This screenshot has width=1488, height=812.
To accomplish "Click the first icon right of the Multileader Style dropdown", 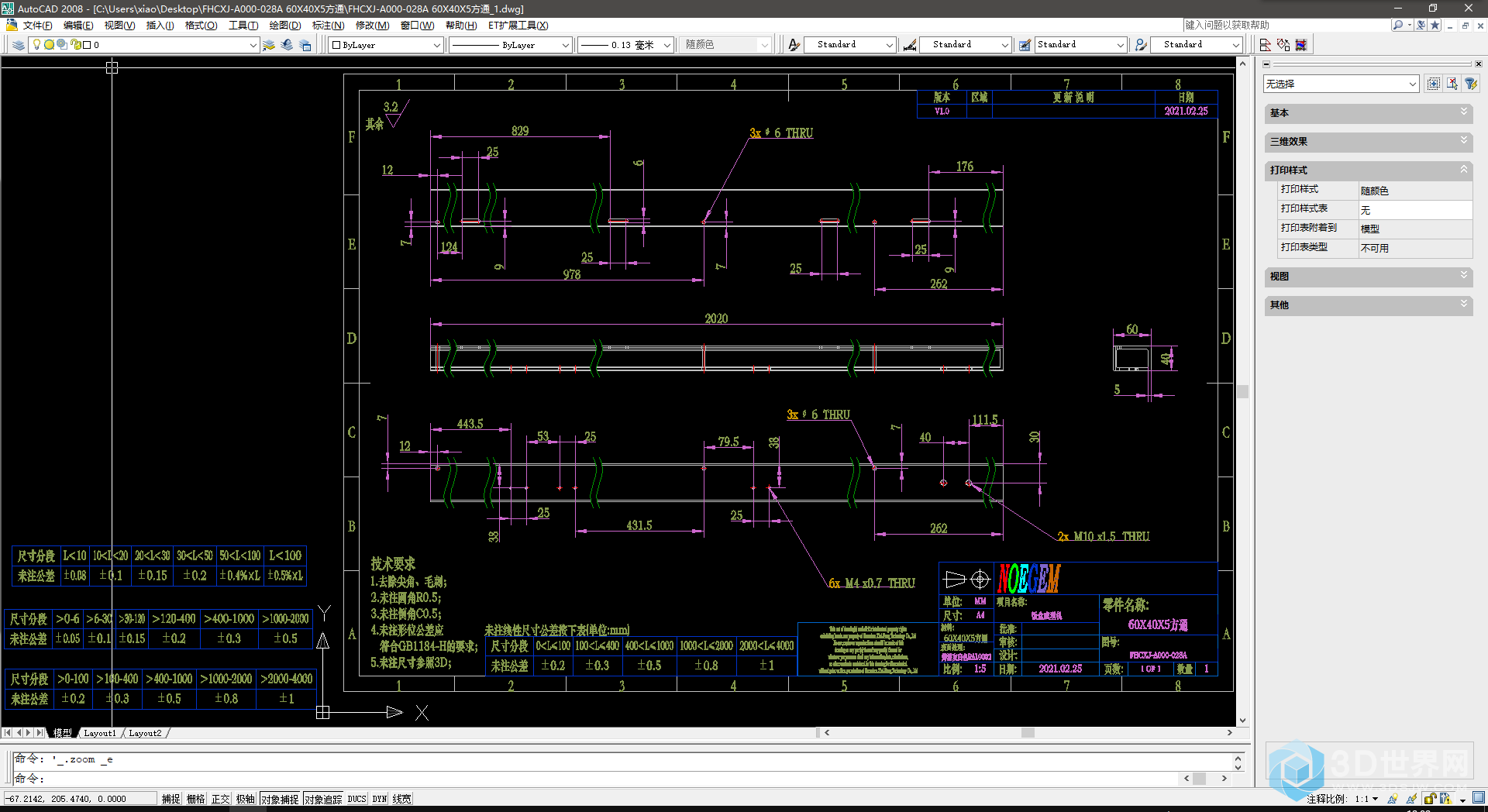I will (1265, 45).
